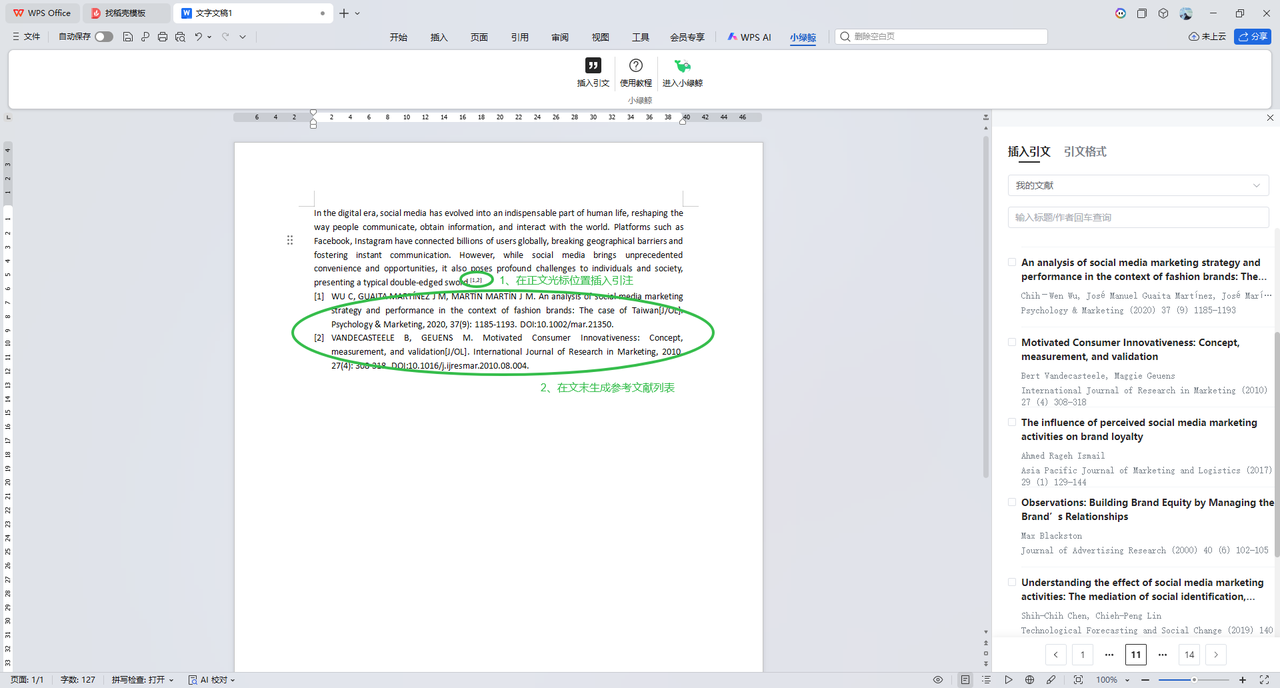Switch to the 引文格式 panel tab

tap(1085, 152)
